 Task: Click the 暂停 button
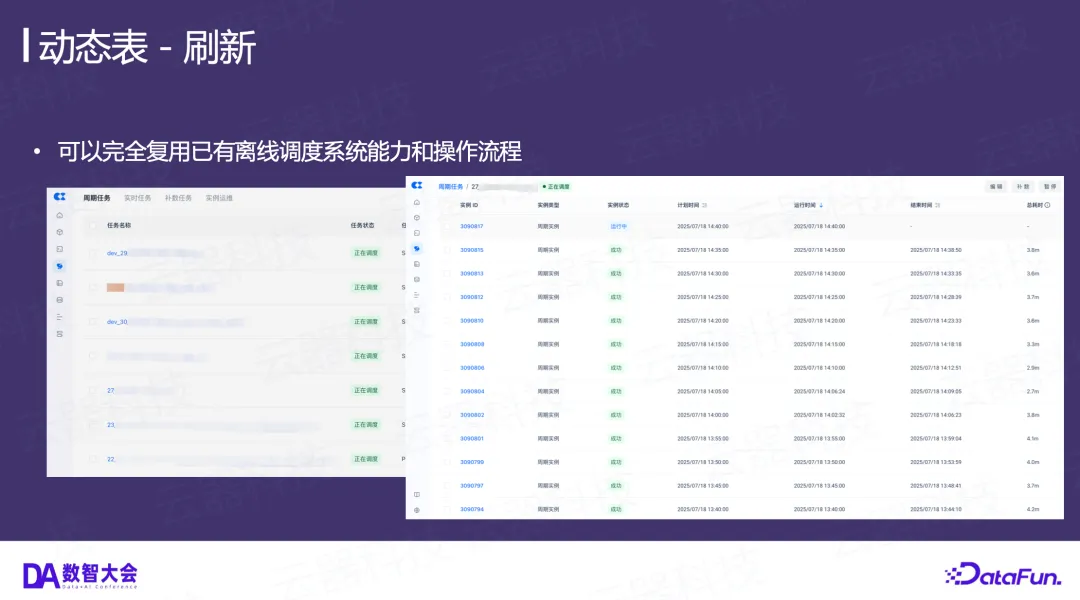(1049, 186)
